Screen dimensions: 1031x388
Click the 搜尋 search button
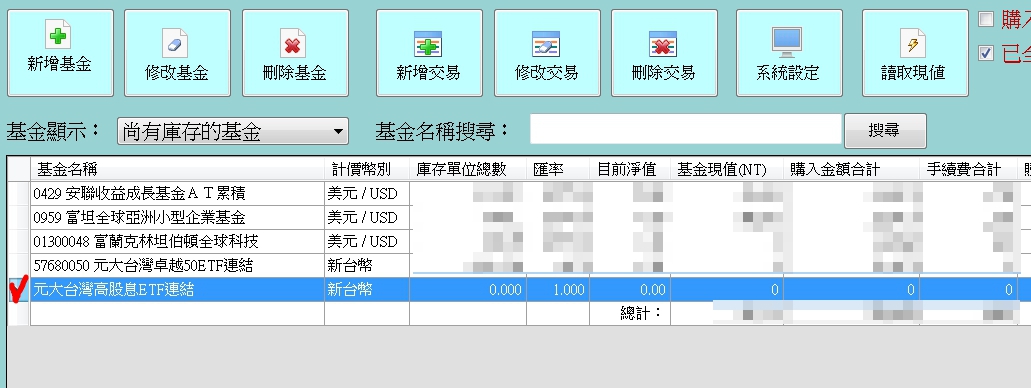(885, 131)
